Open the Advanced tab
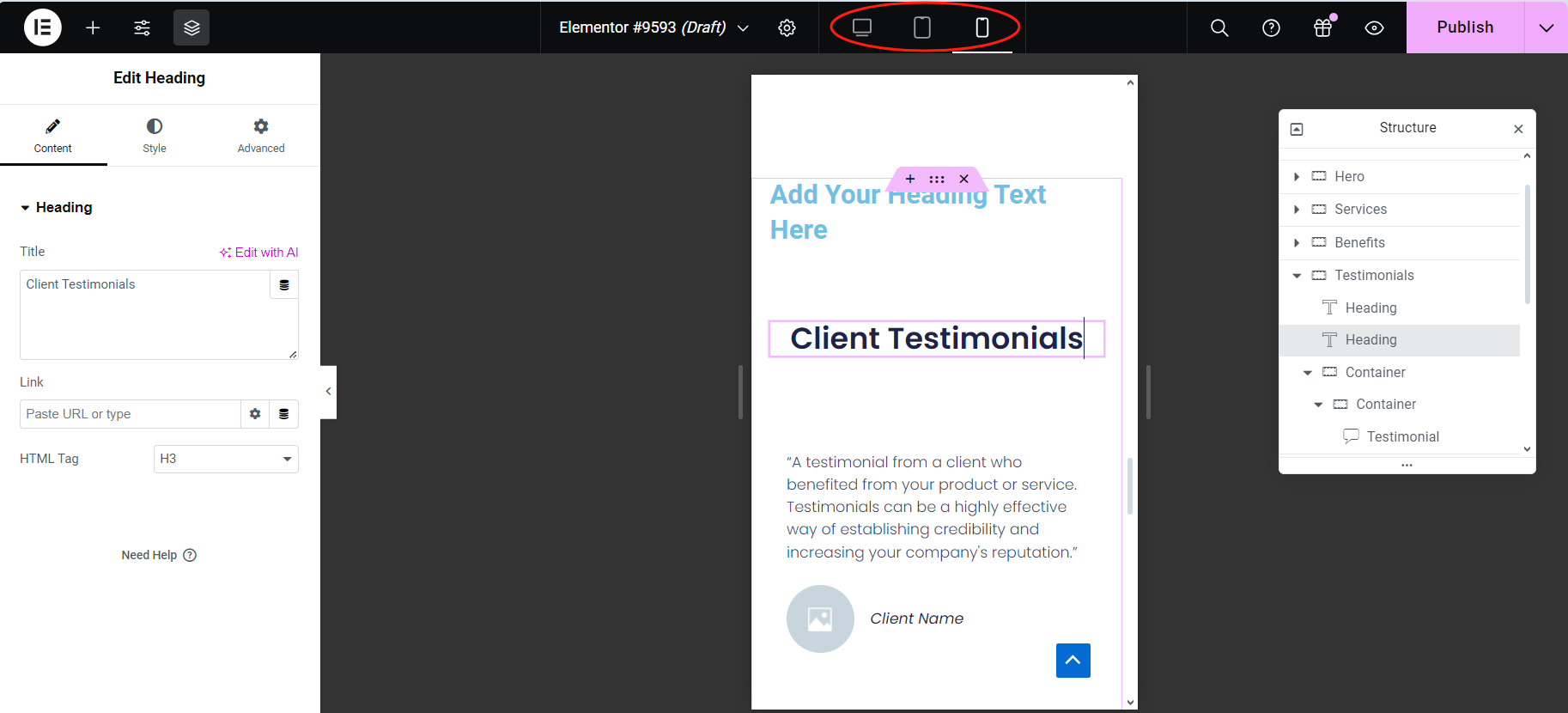This screenshot has height=713, width=1568. (x=261, y=136)
